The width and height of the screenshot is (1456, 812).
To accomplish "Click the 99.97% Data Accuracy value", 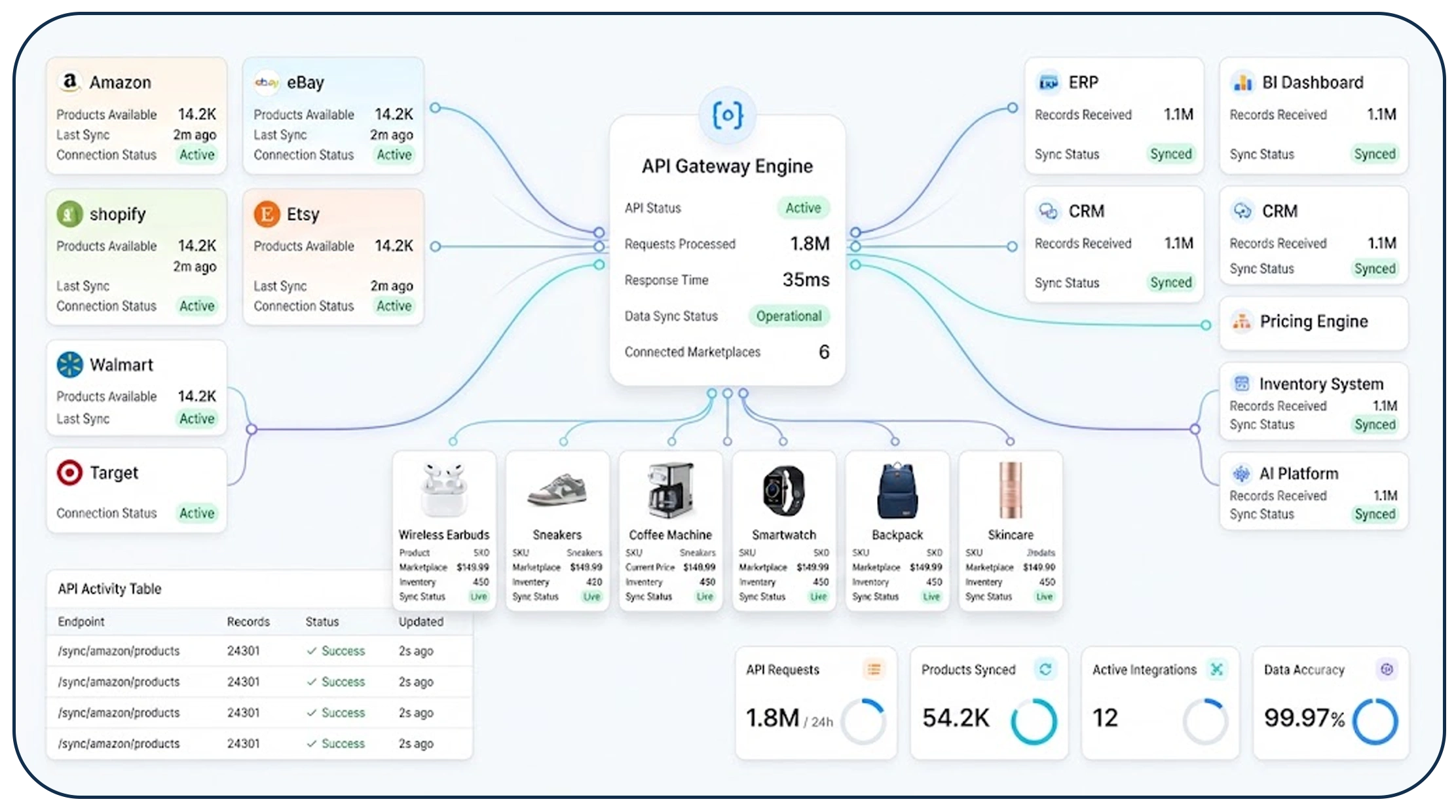I will coord(1304,718).
